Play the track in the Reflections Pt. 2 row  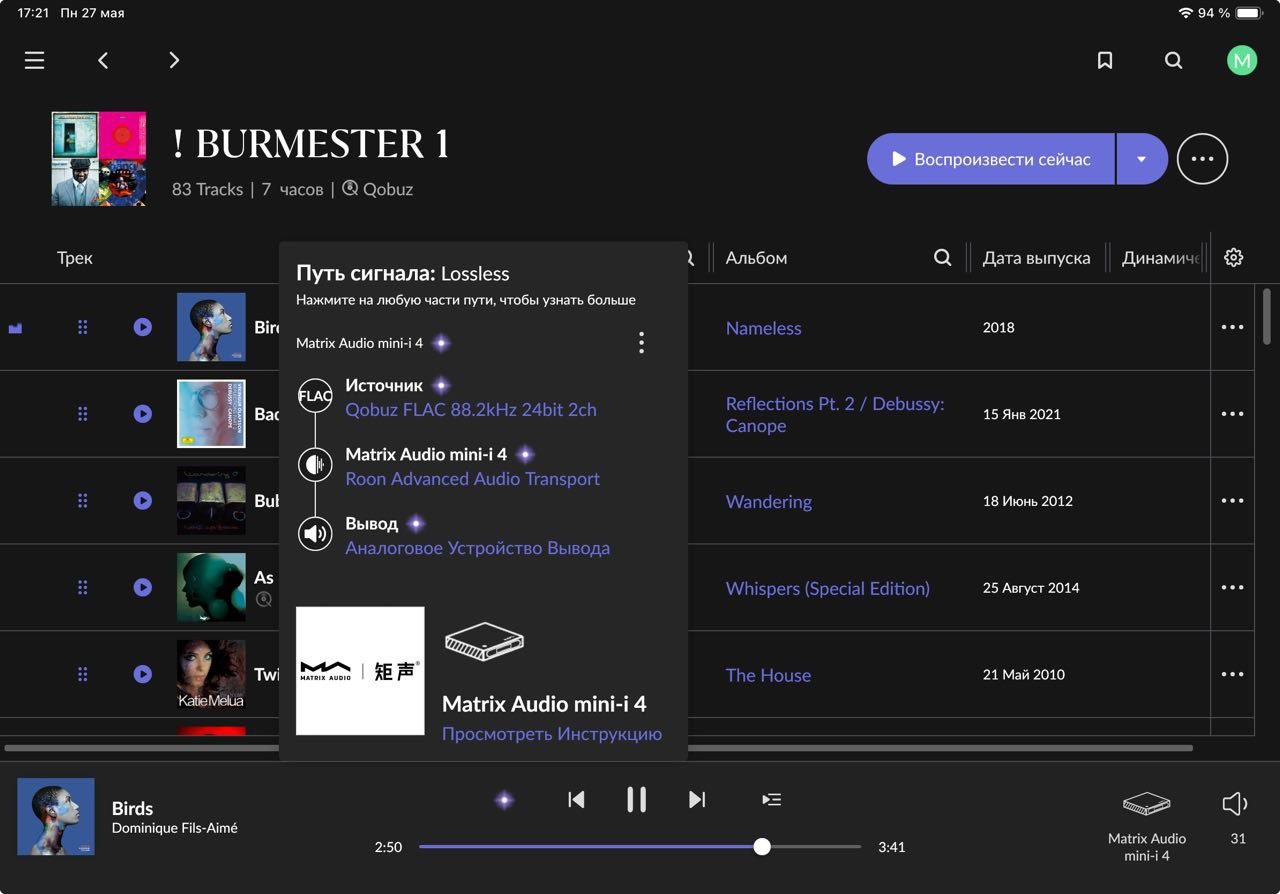(x=143, y=414)
